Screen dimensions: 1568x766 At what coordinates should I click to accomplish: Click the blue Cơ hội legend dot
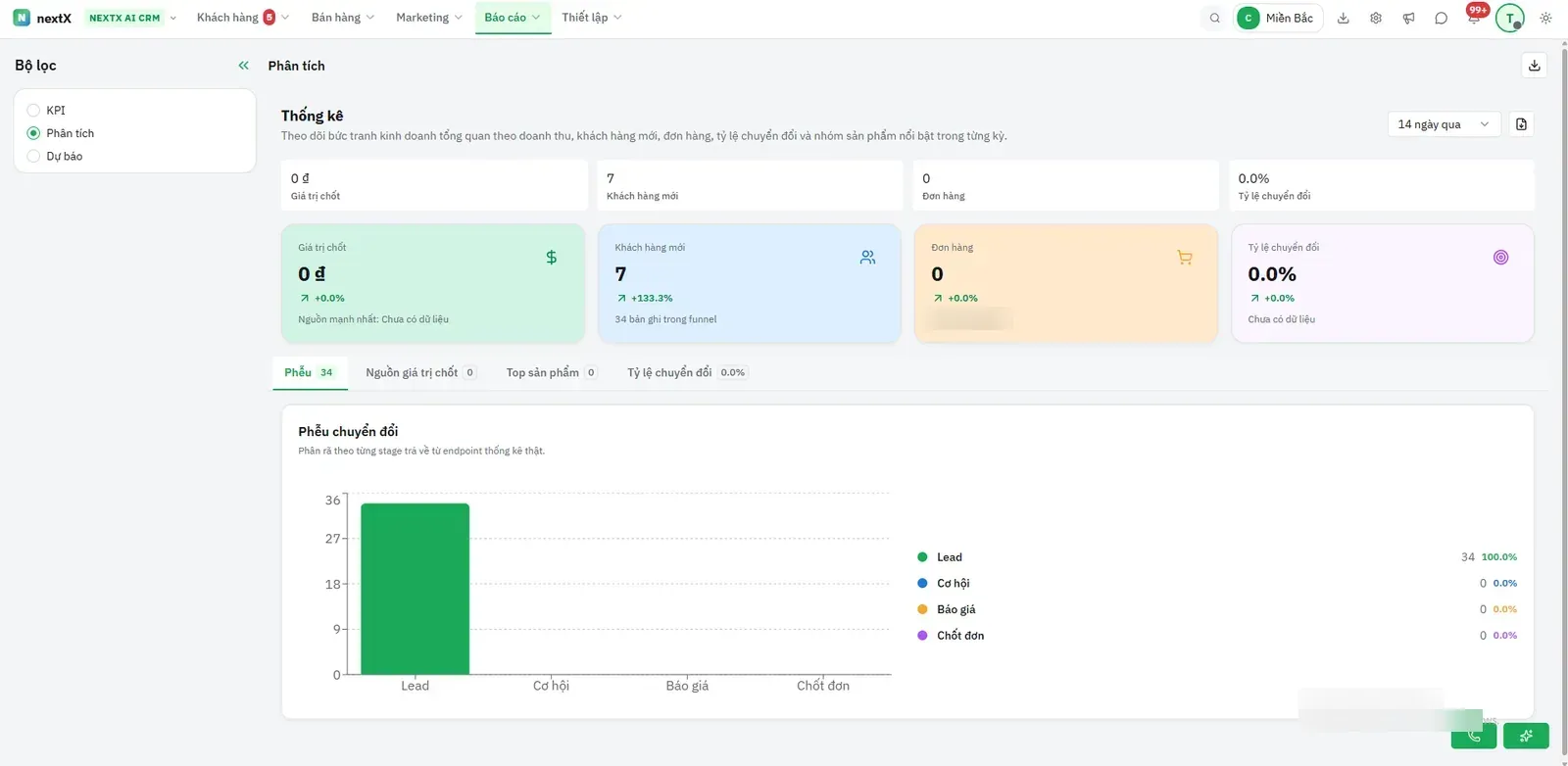(922, 583)
